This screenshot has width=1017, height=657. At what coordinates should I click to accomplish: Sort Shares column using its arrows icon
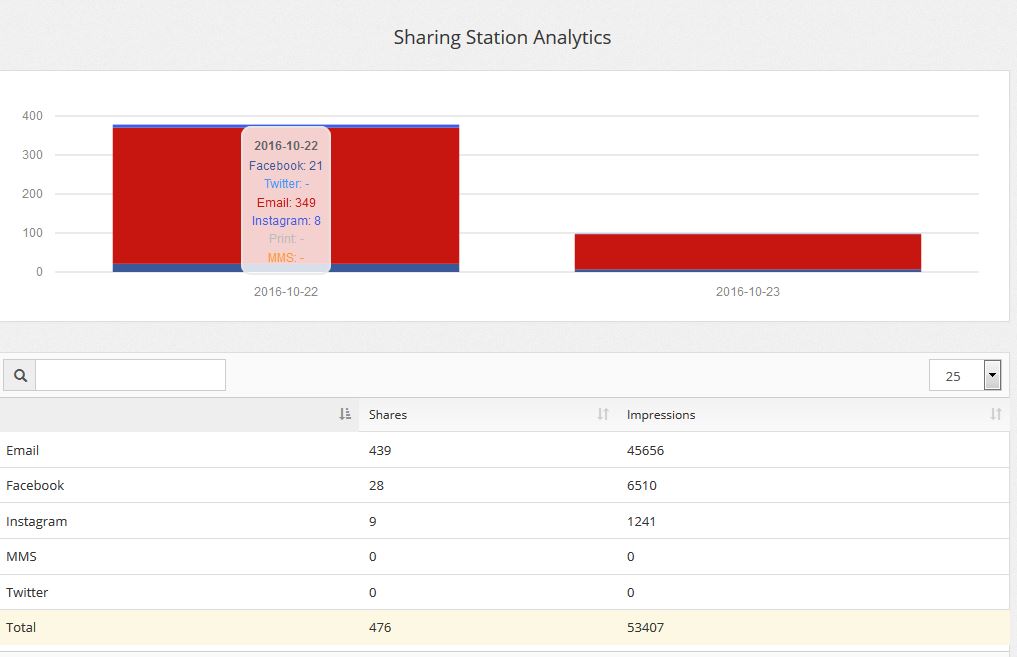tap(603, 414)
